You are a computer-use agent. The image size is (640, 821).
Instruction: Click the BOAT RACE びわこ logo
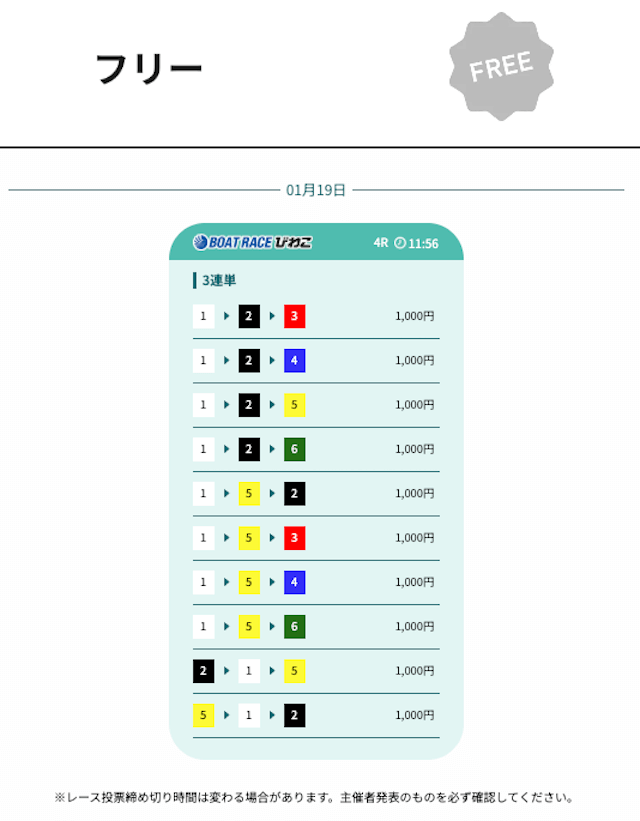[252, 242]
